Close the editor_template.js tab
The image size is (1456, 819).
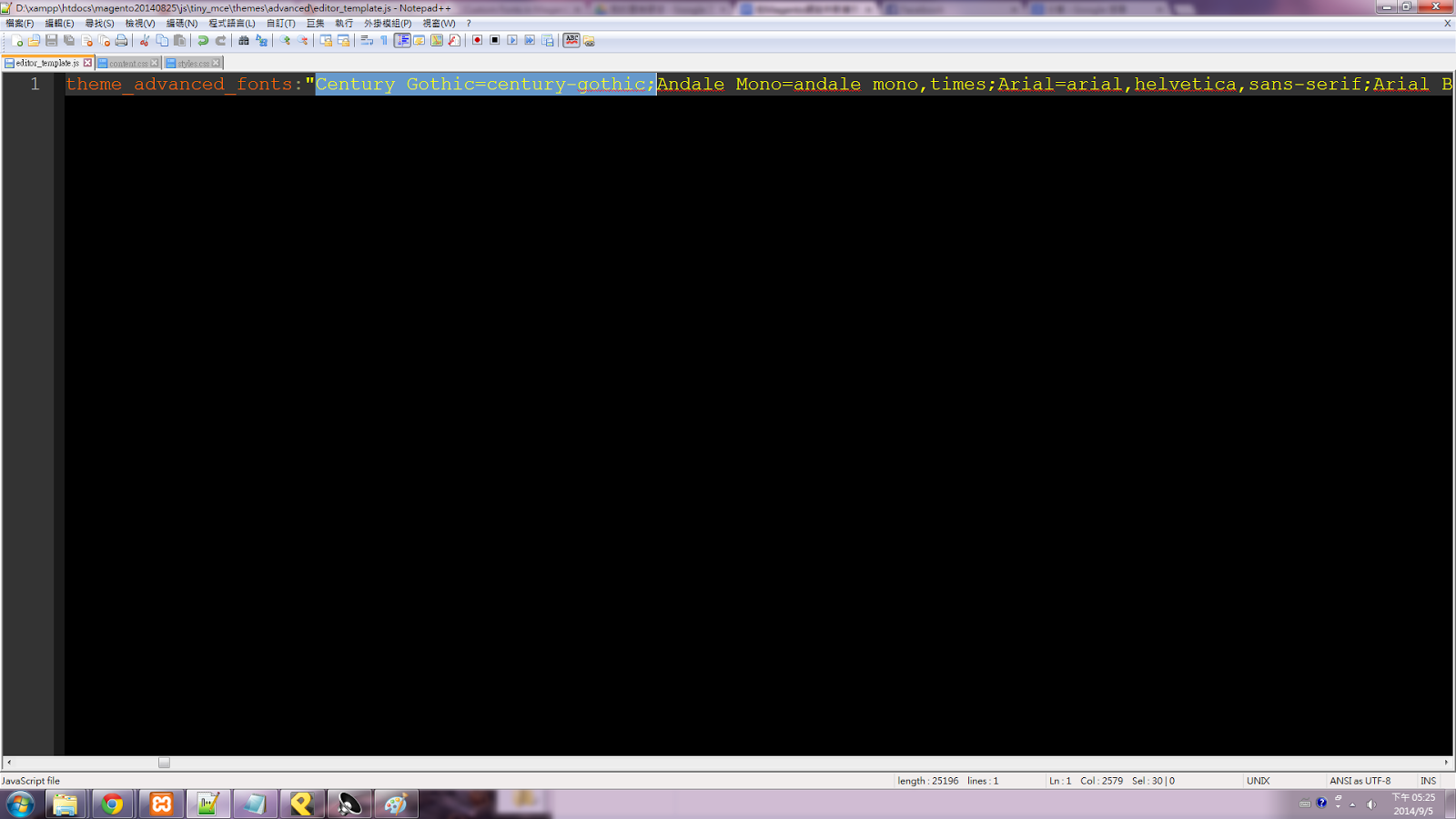[87, 63]
